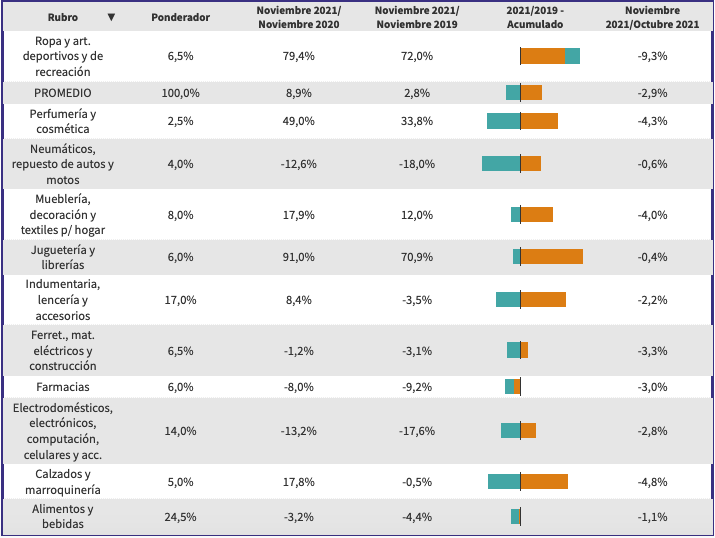
Task: Select the Perfumería y cosmética row
Action: coord(63,121)
